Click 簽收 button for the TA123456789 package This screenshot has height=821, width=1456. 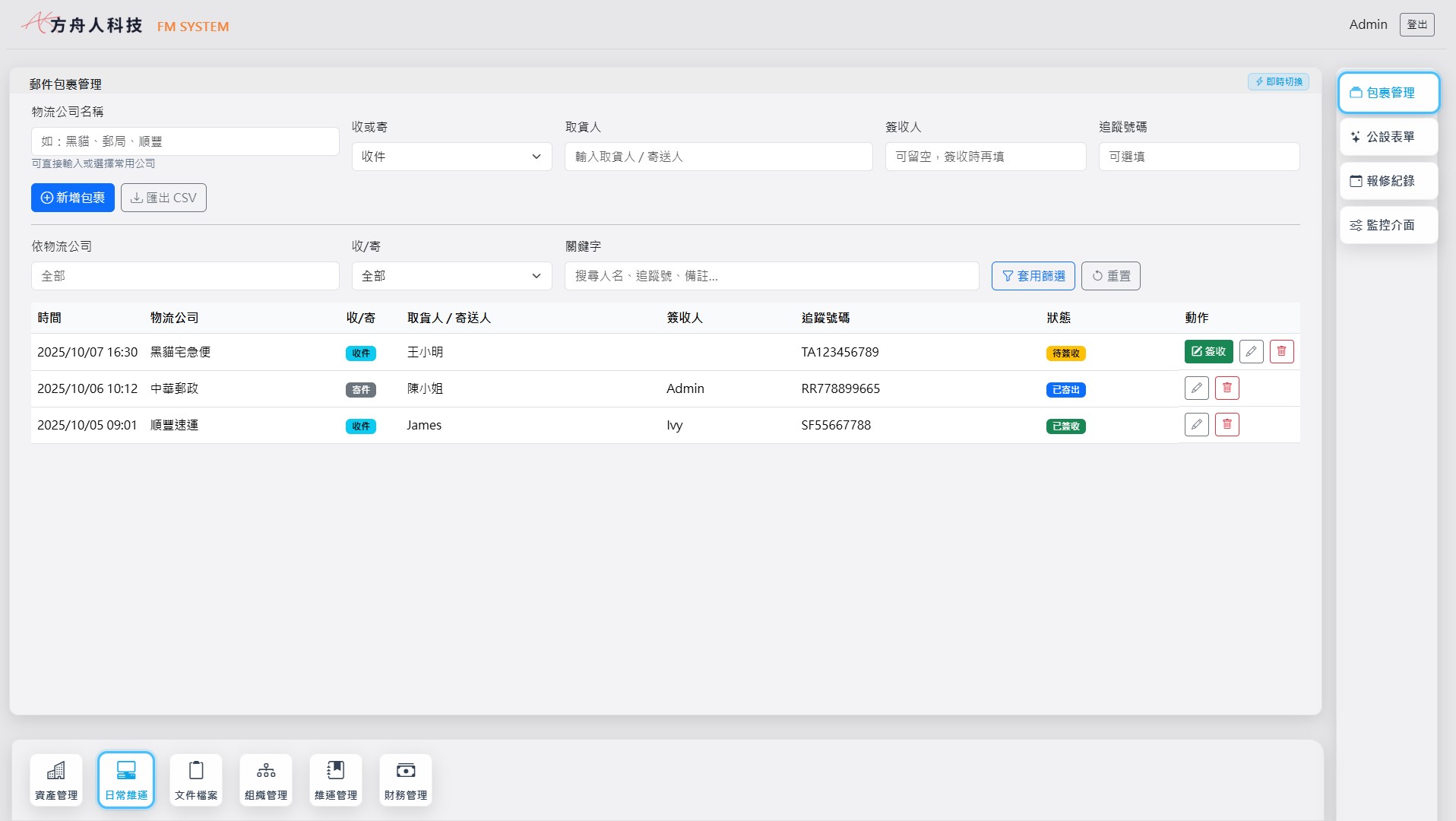[x=1208, y=351]
